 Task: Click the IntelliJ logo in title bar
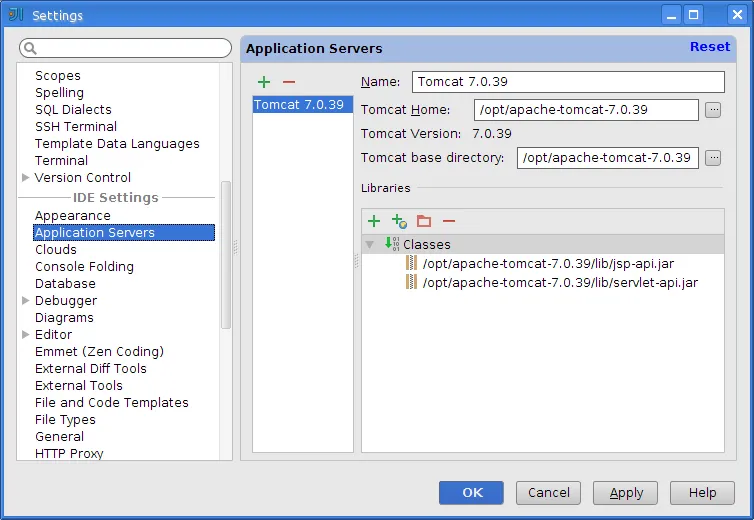pyautogui.click(x=16, y=14)
